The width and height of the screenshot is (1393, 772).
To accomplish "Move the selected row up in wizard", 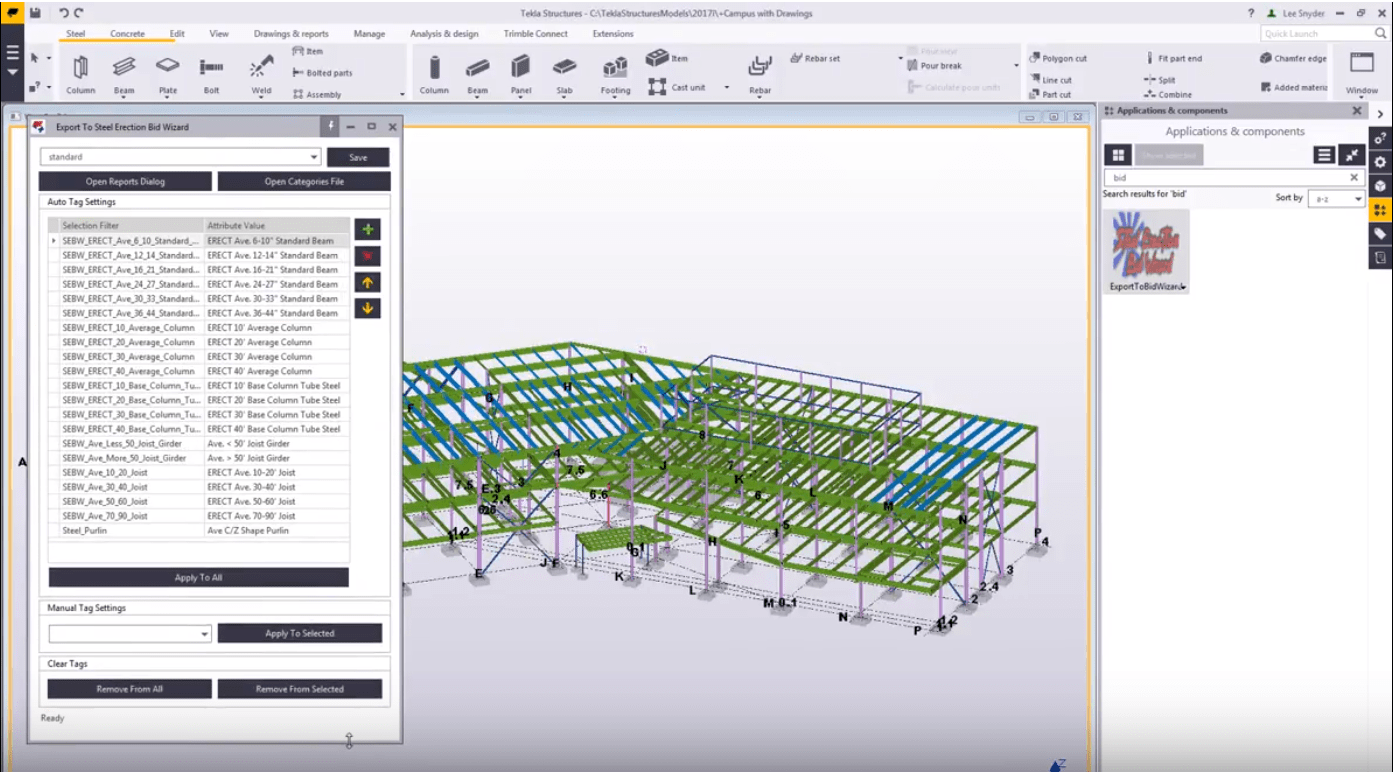I will 368,282.
